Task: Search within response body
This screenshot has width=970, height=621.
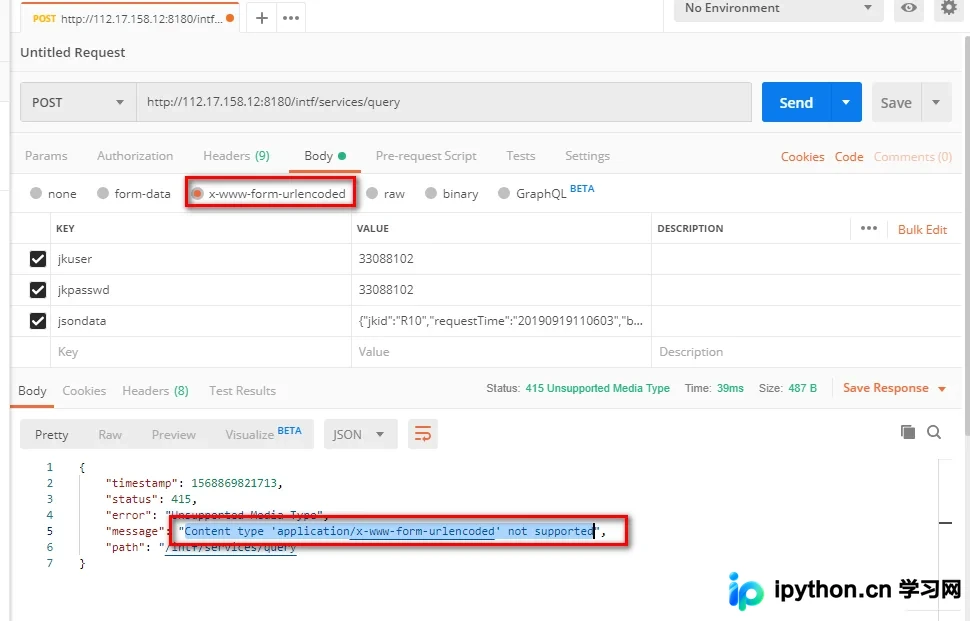Action: click(934, 432)
